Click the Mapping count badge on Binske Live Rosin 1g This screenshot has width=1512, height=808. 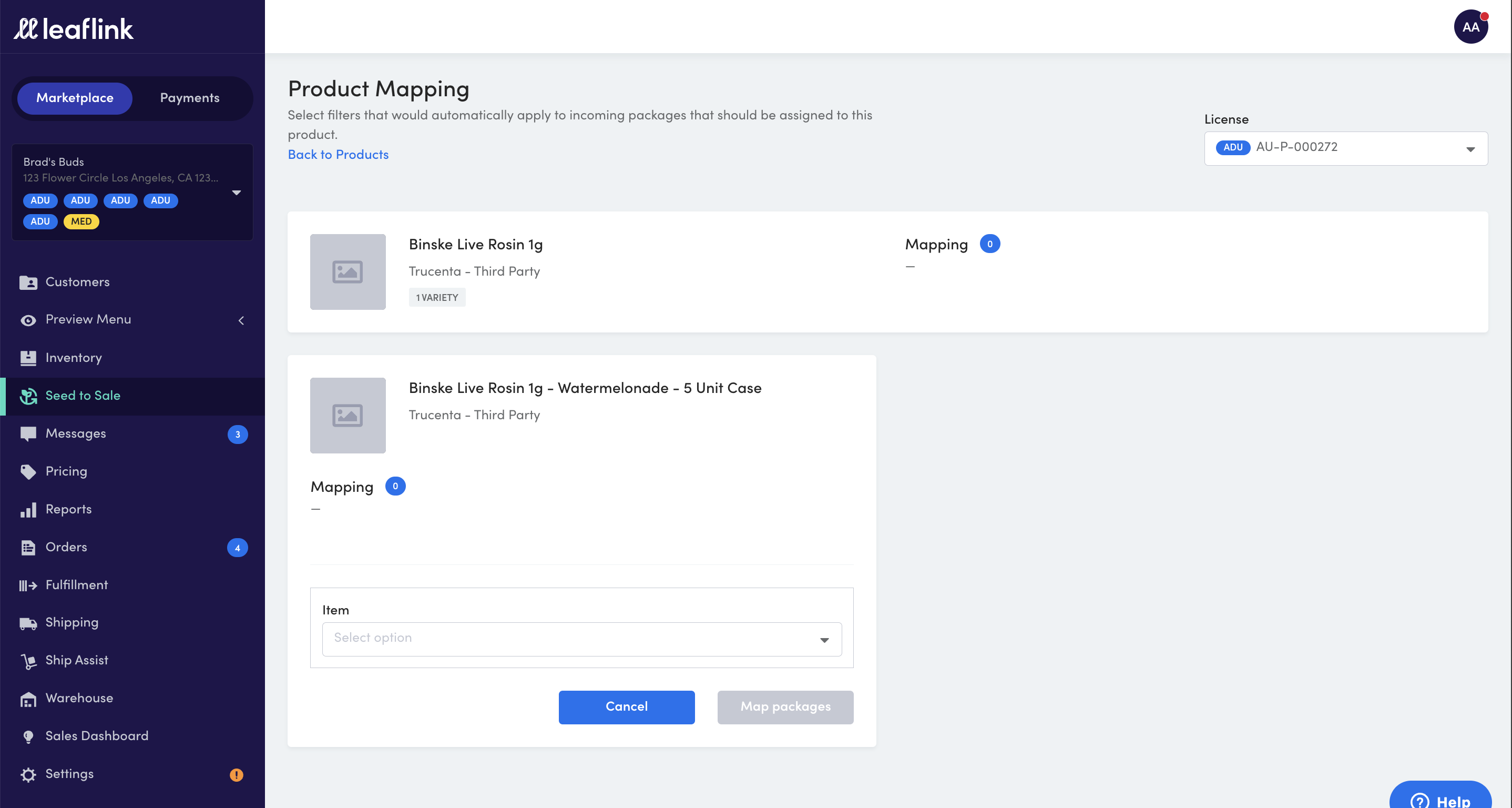(989, 244)
